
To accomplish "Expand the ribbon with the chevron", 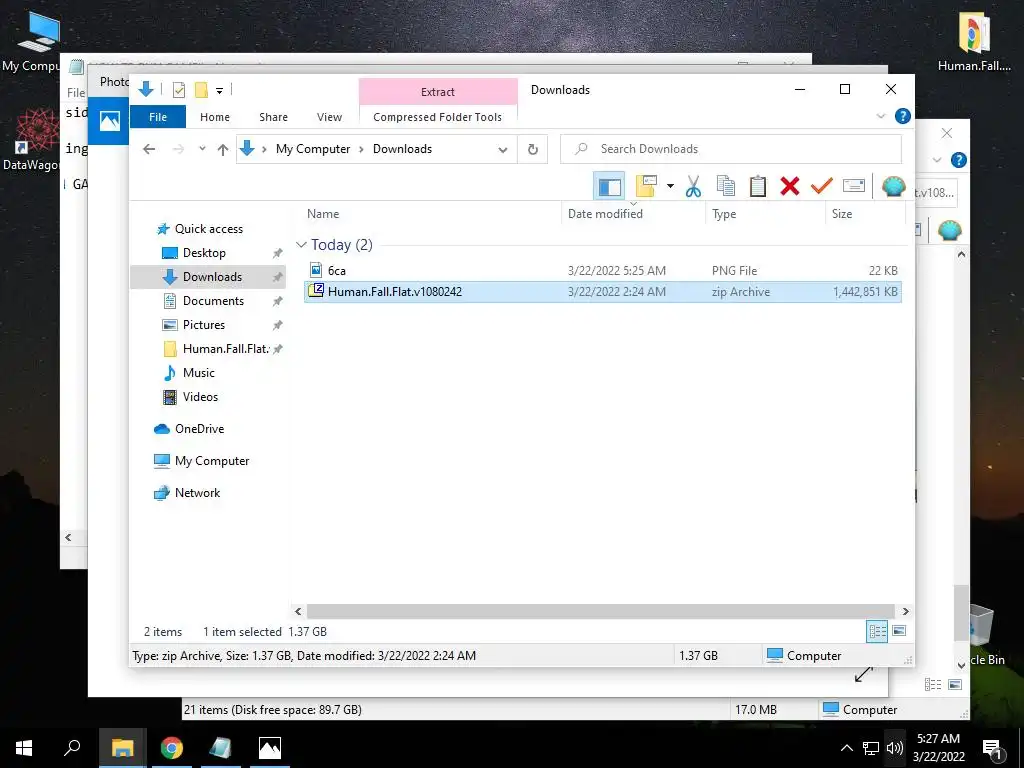I will click(x=880, y=116).
